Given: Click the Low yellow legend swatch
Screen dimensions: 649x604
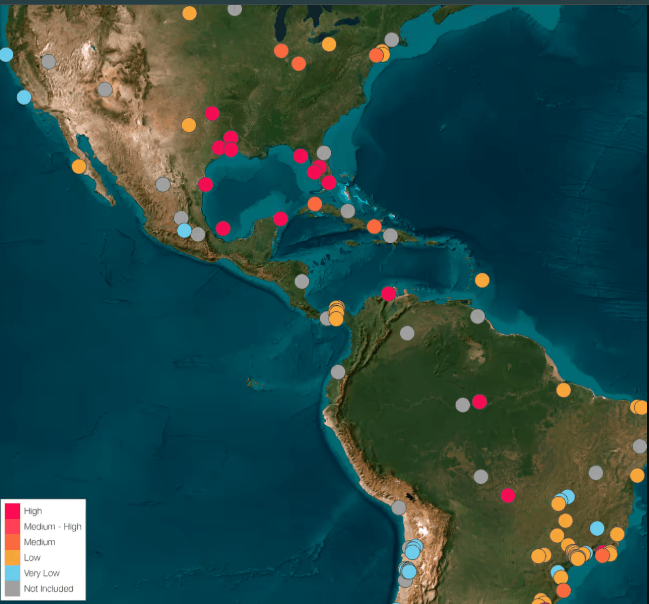Looking at the screenshot, I should pyautogui.click(x=12, y=557).
